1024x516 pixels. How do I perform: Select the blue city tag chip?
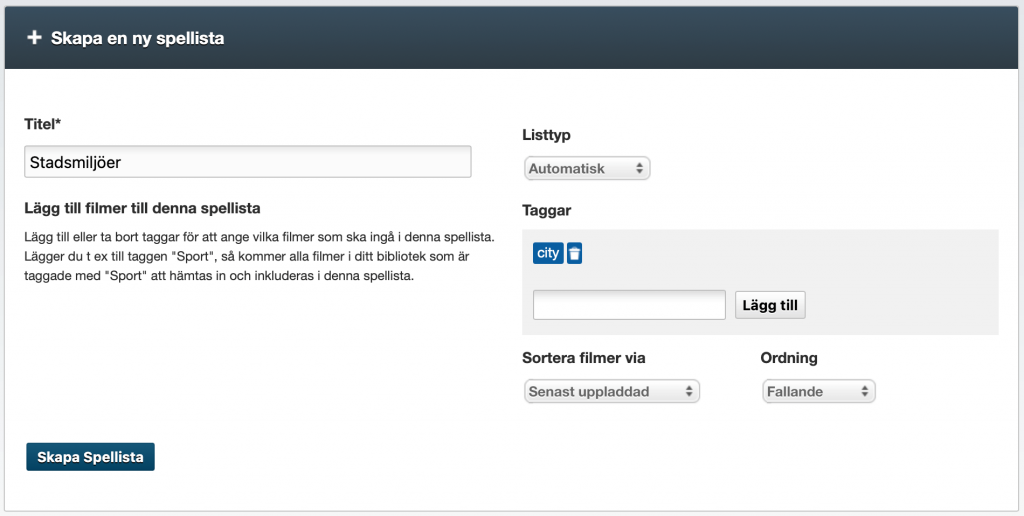click(x=548, y=253)
